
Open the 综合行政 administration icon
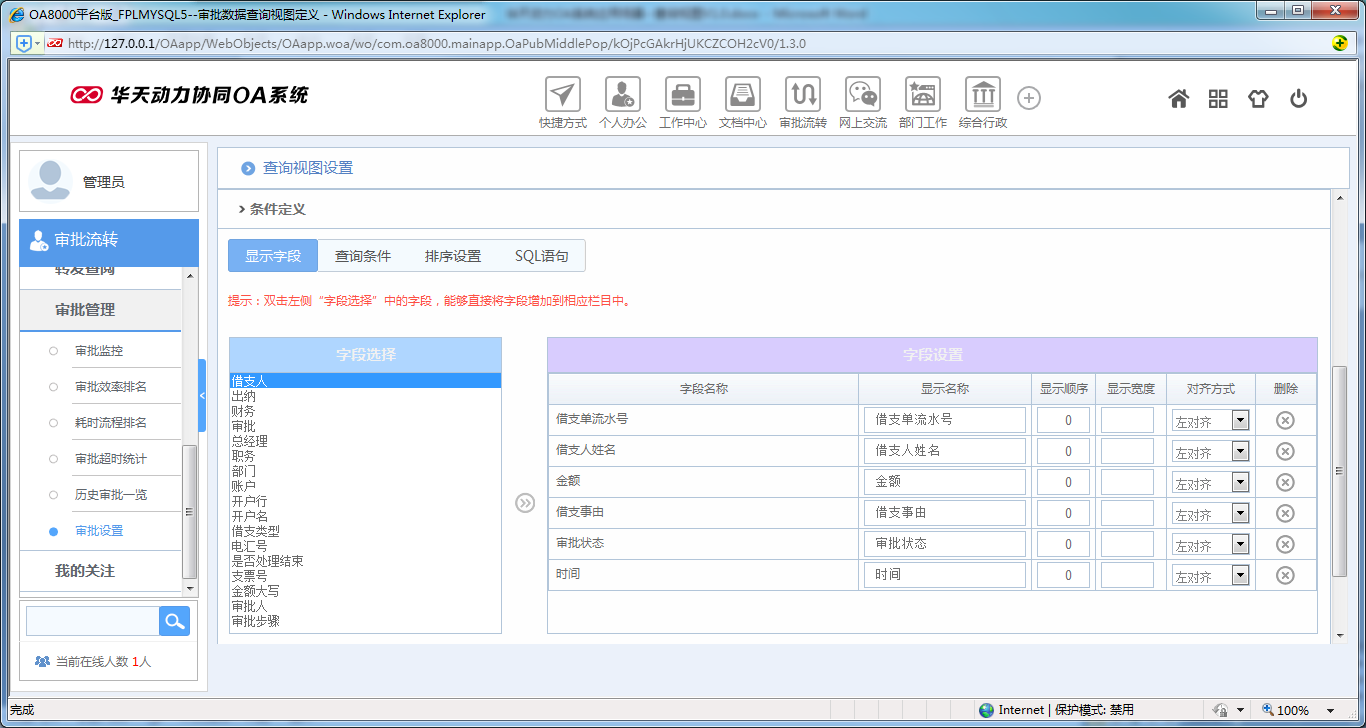(x=982, y=97)
